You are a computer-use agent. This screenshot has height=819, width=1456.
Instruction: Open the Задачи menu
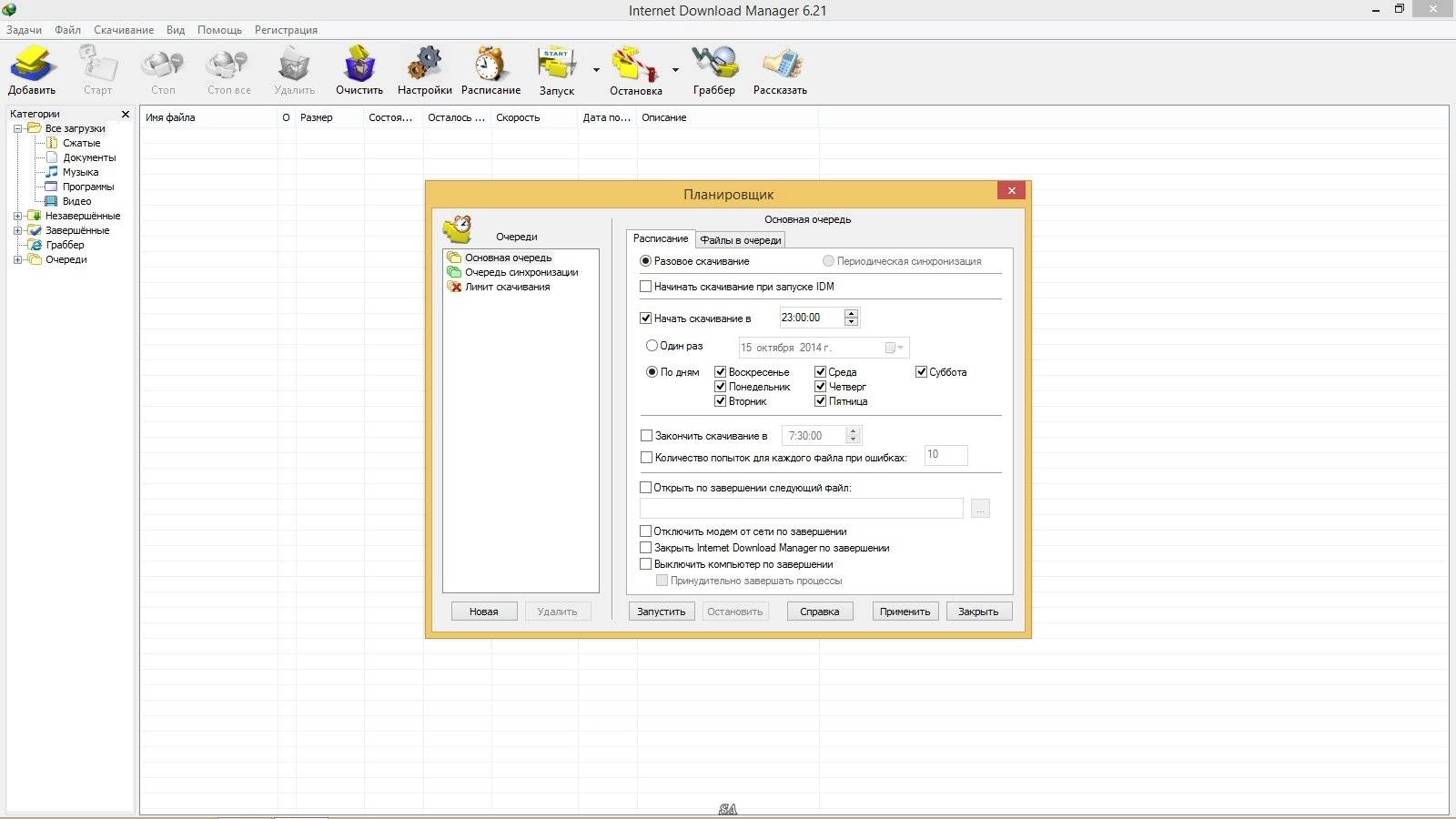pos(24,30)
